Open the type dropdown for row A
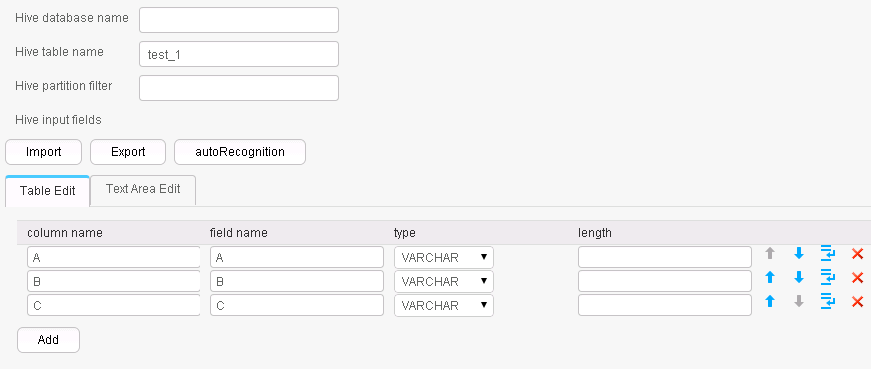This screenshot has width=871, height=369. click(x=444, y=257)
